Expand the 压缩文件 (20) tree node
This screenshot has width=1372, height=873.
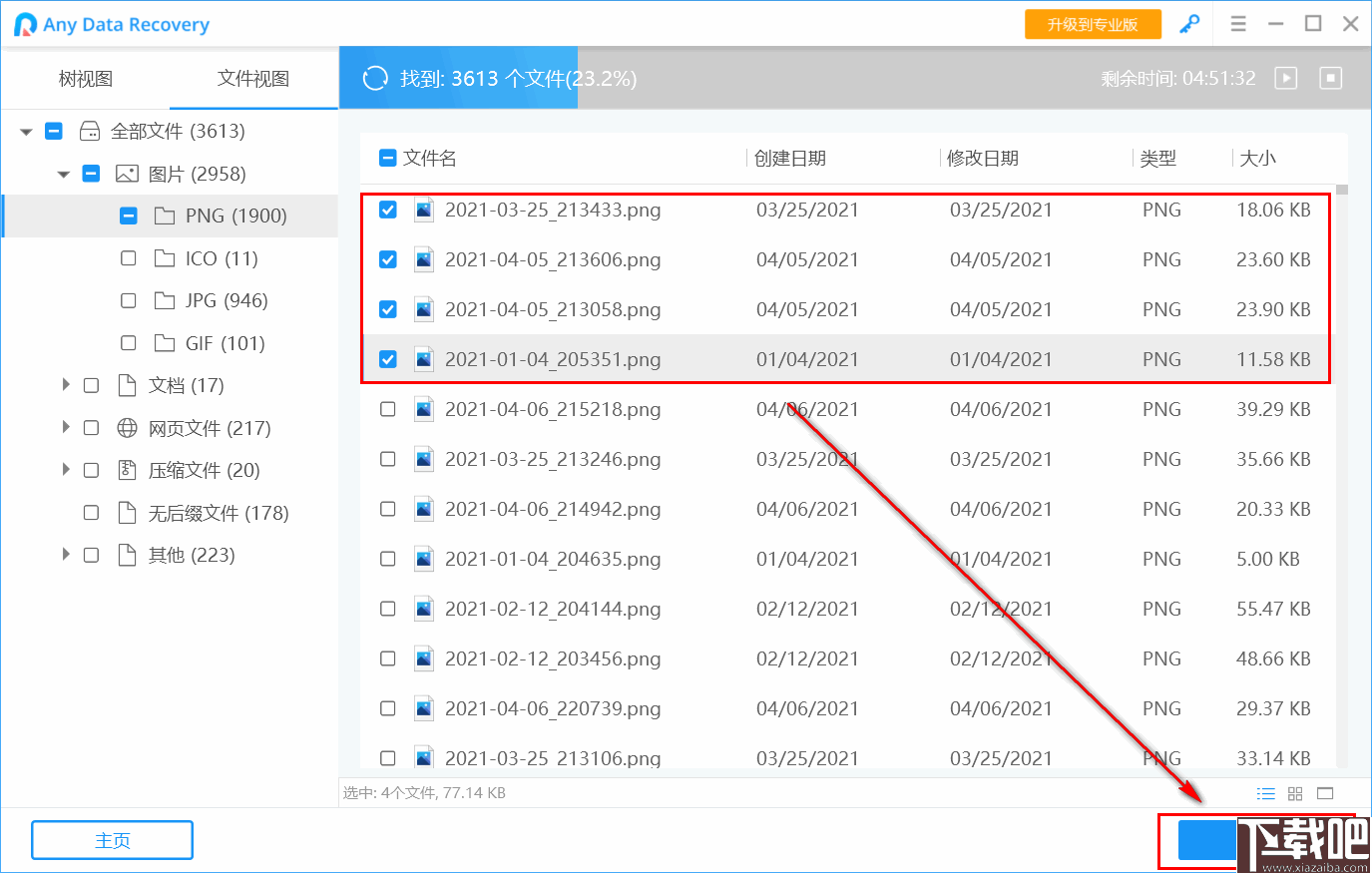coord(66,470)
